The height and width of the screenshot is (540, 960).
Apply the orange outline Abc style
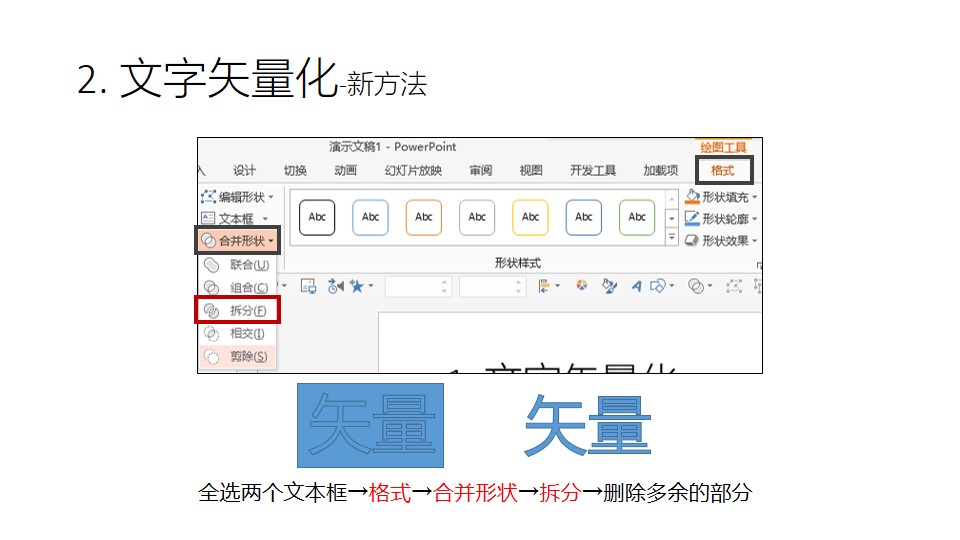(x=424, y=217)
